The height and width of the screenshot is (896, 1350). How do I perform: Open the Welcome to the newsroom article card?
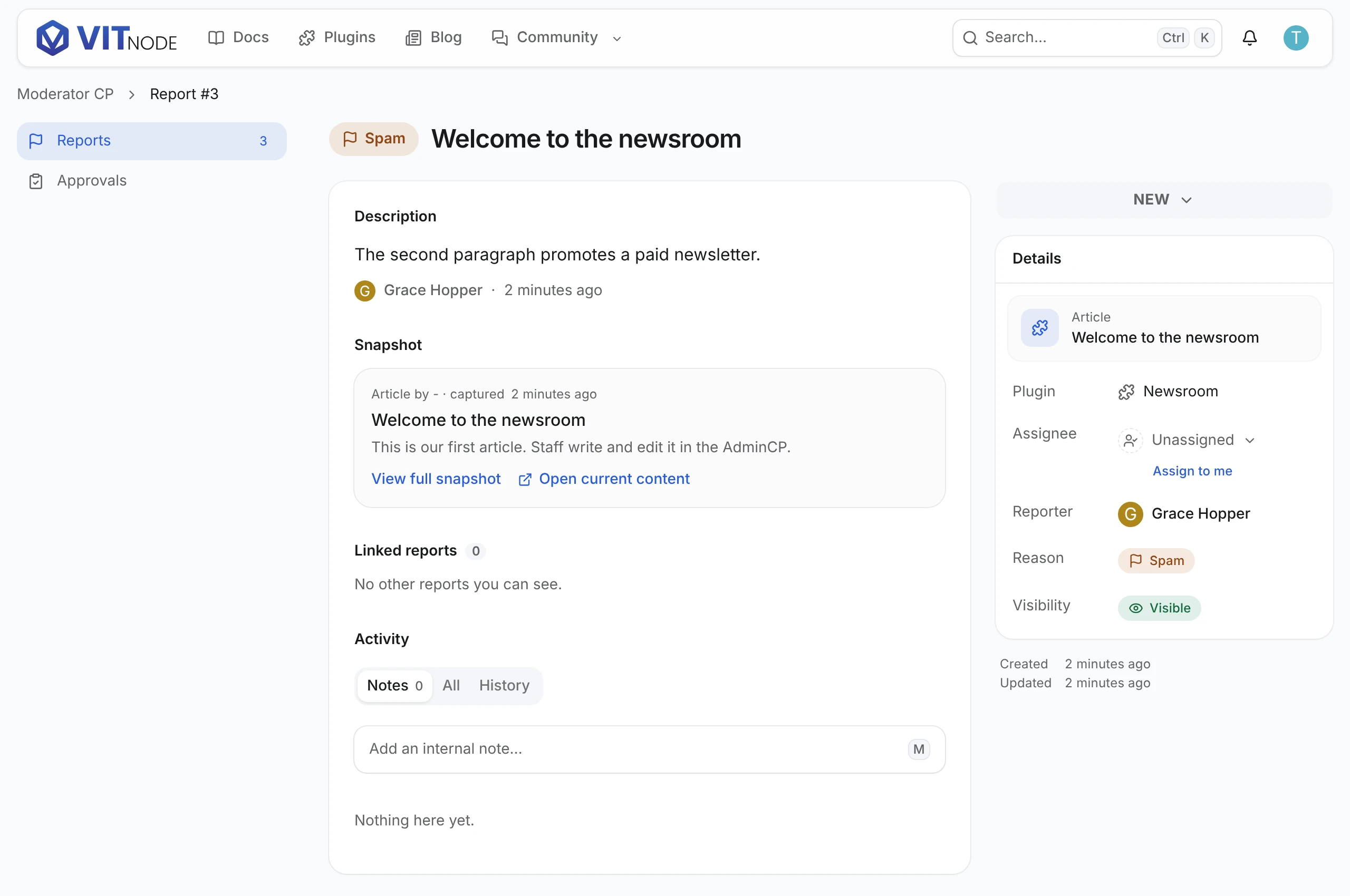pos(1164,328)
